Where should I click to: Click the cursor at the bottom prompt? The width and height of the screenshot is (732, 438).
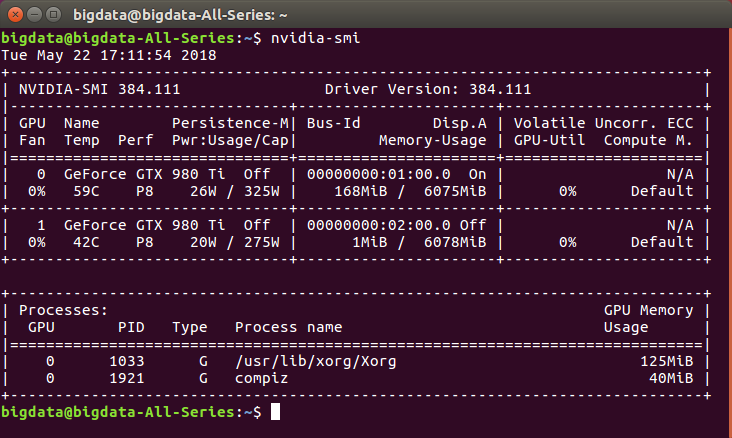[276, 412]
